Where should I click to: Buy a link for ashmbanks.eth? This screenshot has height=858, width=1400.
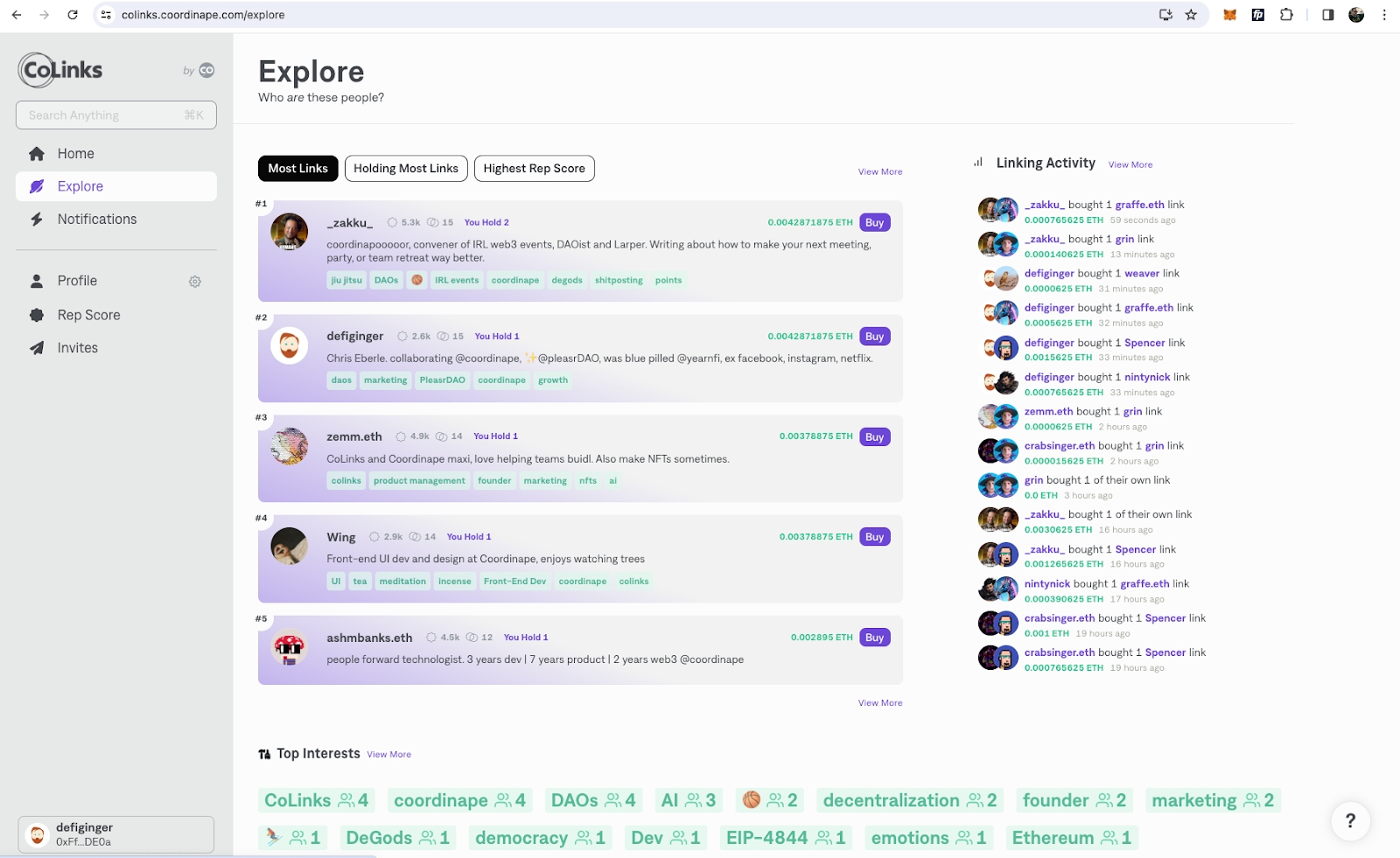(x=875, y=638)
